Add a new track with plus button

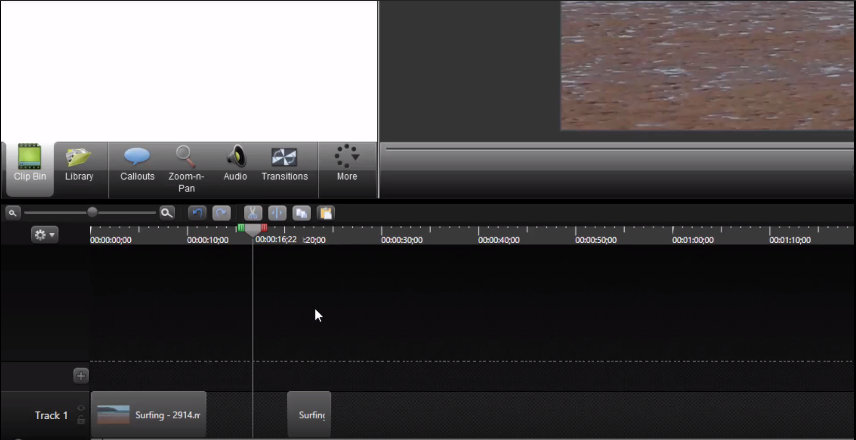[81, 376]
